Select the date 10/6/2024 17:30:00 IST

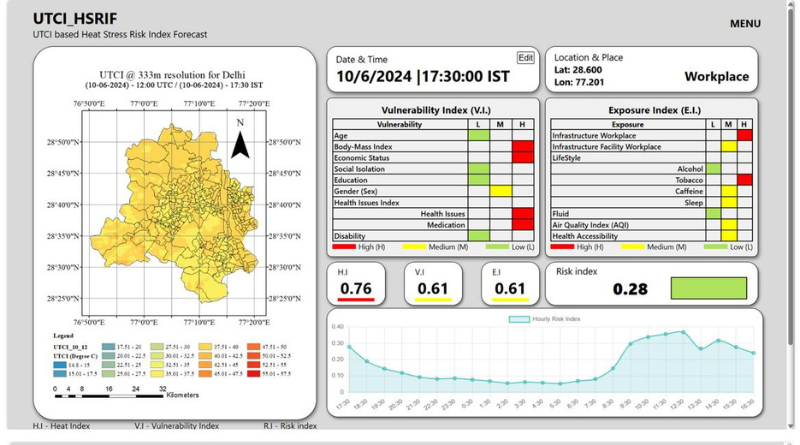click(422, 77)
